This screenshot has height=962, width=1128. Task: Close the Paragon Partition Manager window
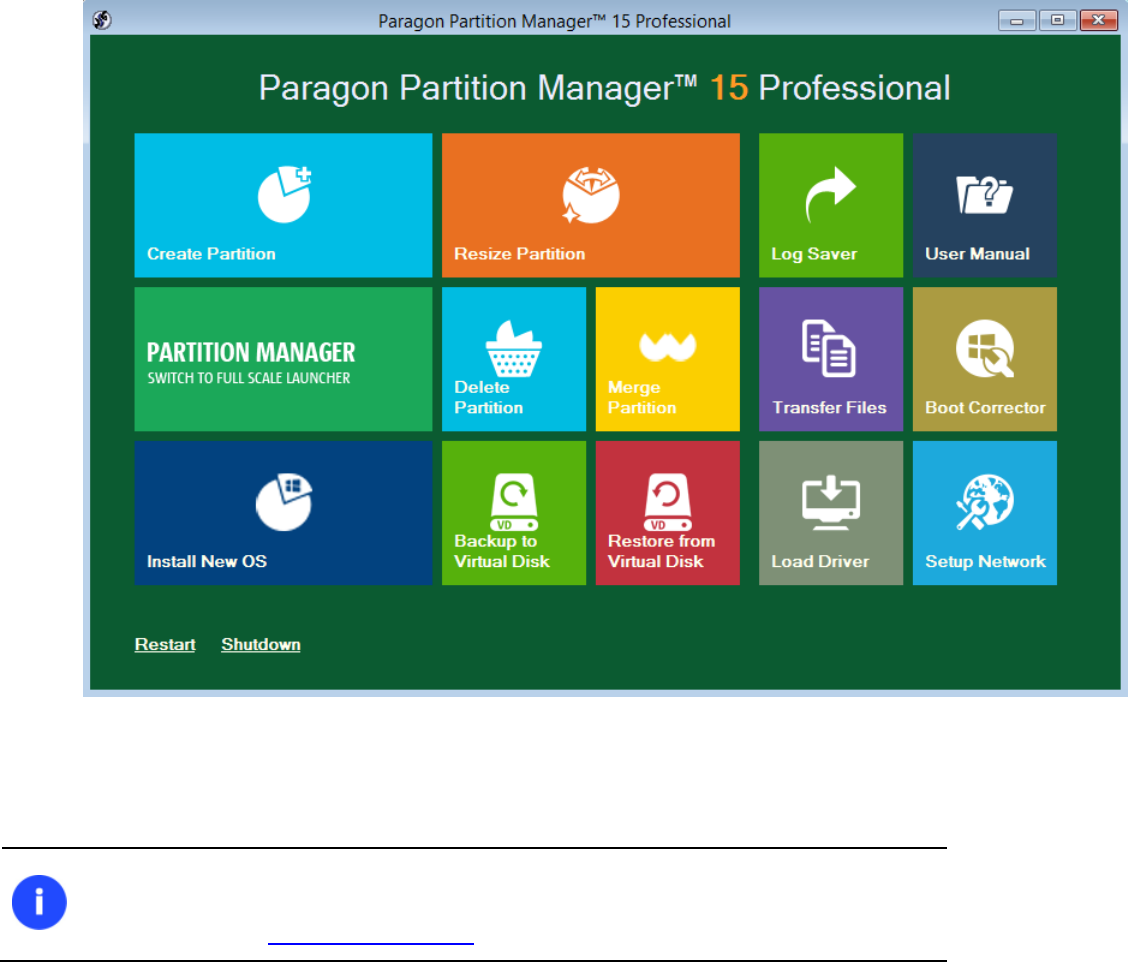click(x=1099, y=20)
